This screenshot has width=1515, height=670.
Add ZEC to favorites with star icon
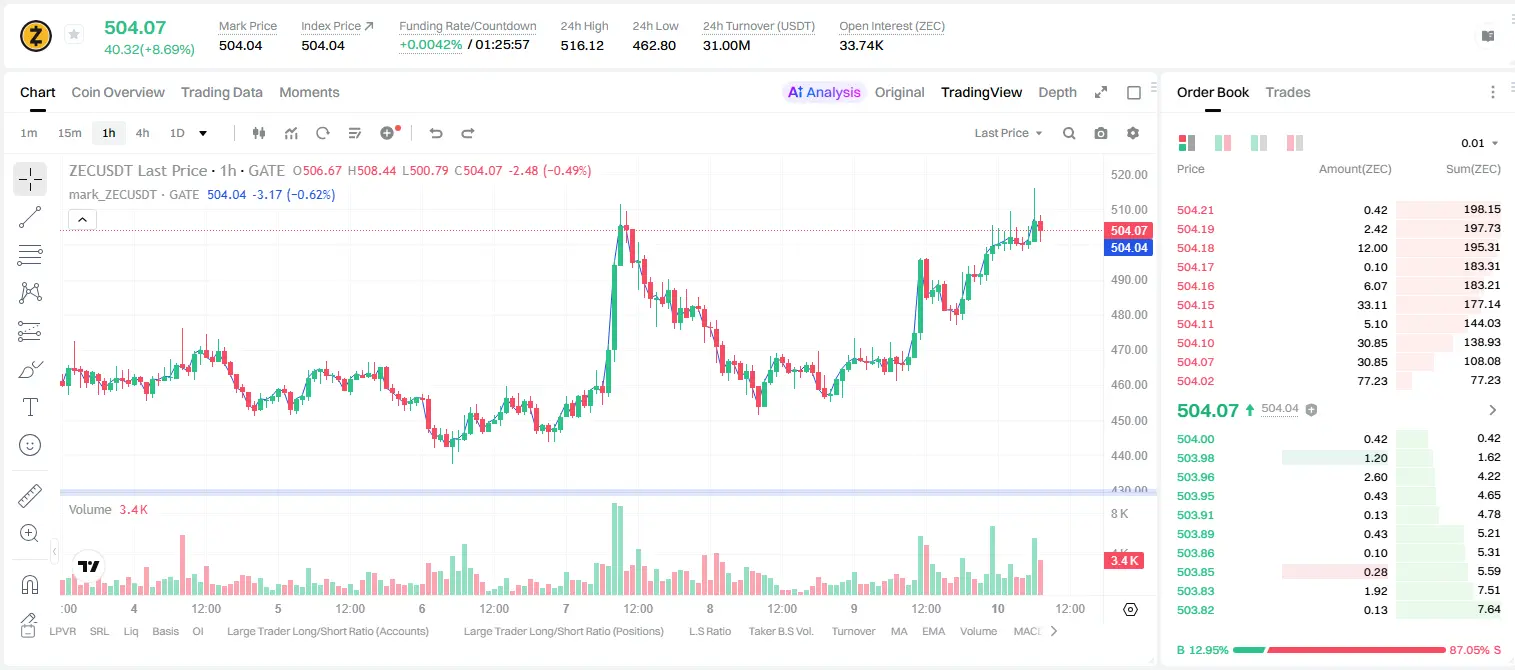click(74, 35)
